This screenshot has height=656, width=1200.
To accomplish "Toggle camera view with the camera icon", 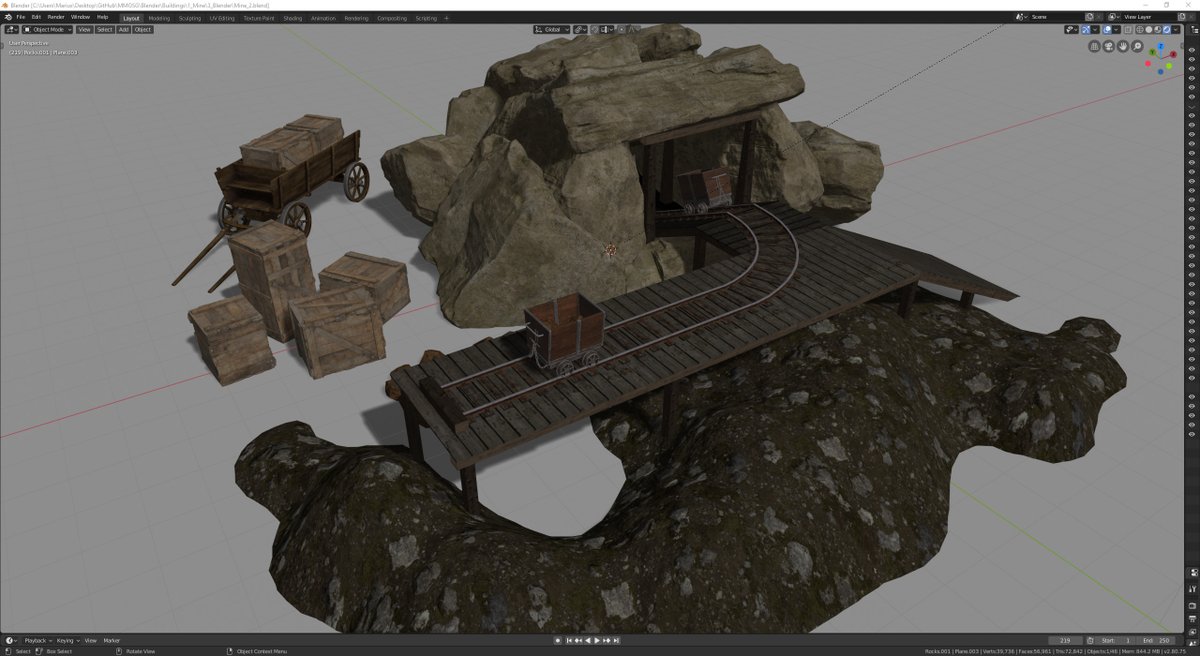I will (x=1109, y=46).
